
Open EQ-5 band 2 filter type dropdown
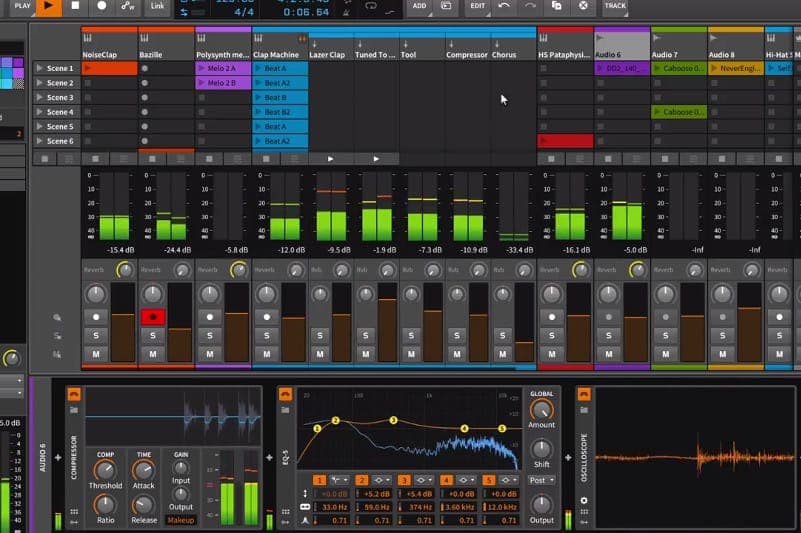pyautogui.click(x=382, y=480)
